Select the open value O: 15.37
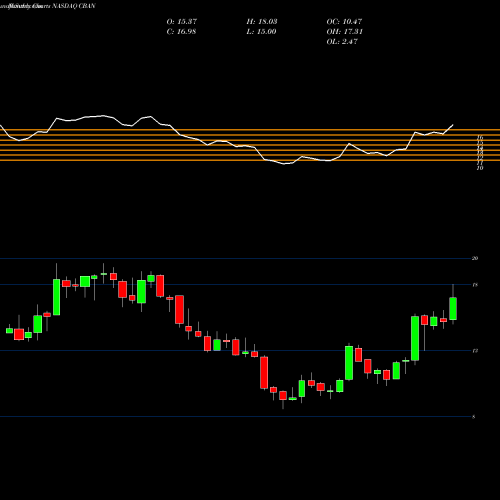The image size is (500, 500). point(182,21)
